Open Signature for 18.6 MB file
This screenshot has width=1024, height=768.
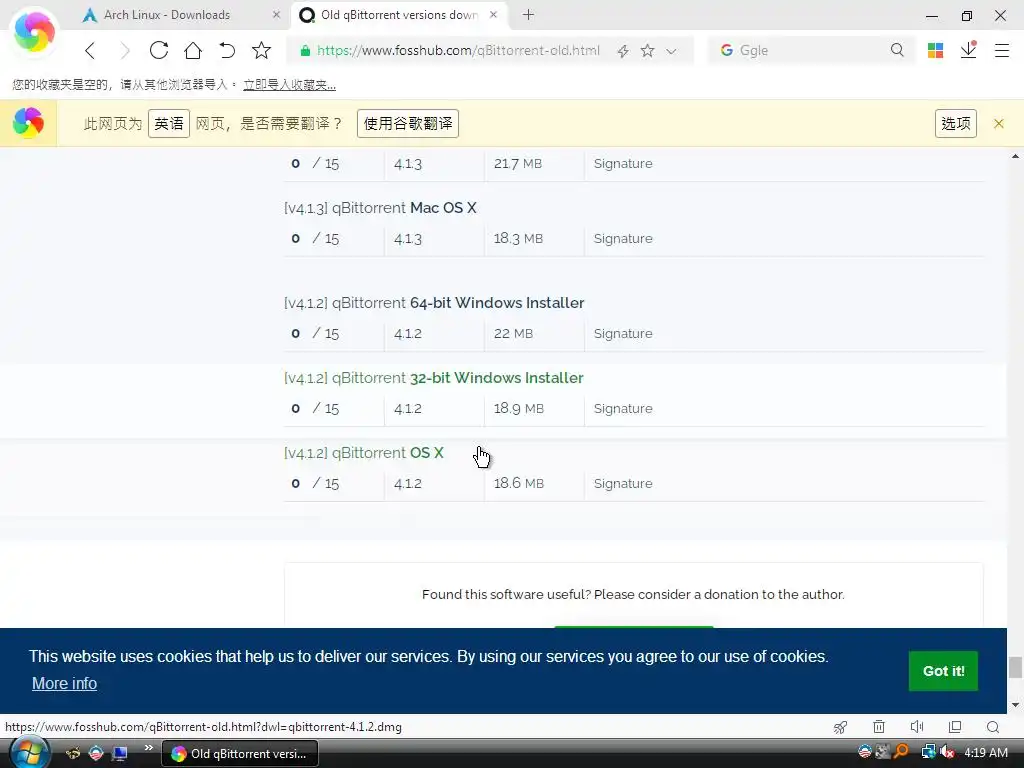[623, 484]
